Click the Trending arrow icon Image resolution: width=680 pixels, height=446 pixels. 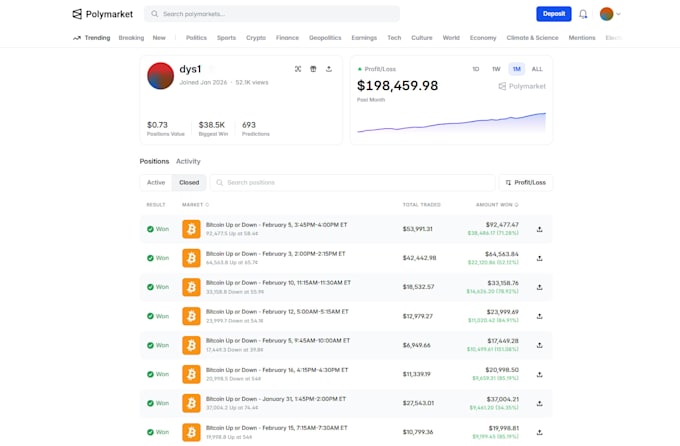pyautogui.click(x=77, y=38)
